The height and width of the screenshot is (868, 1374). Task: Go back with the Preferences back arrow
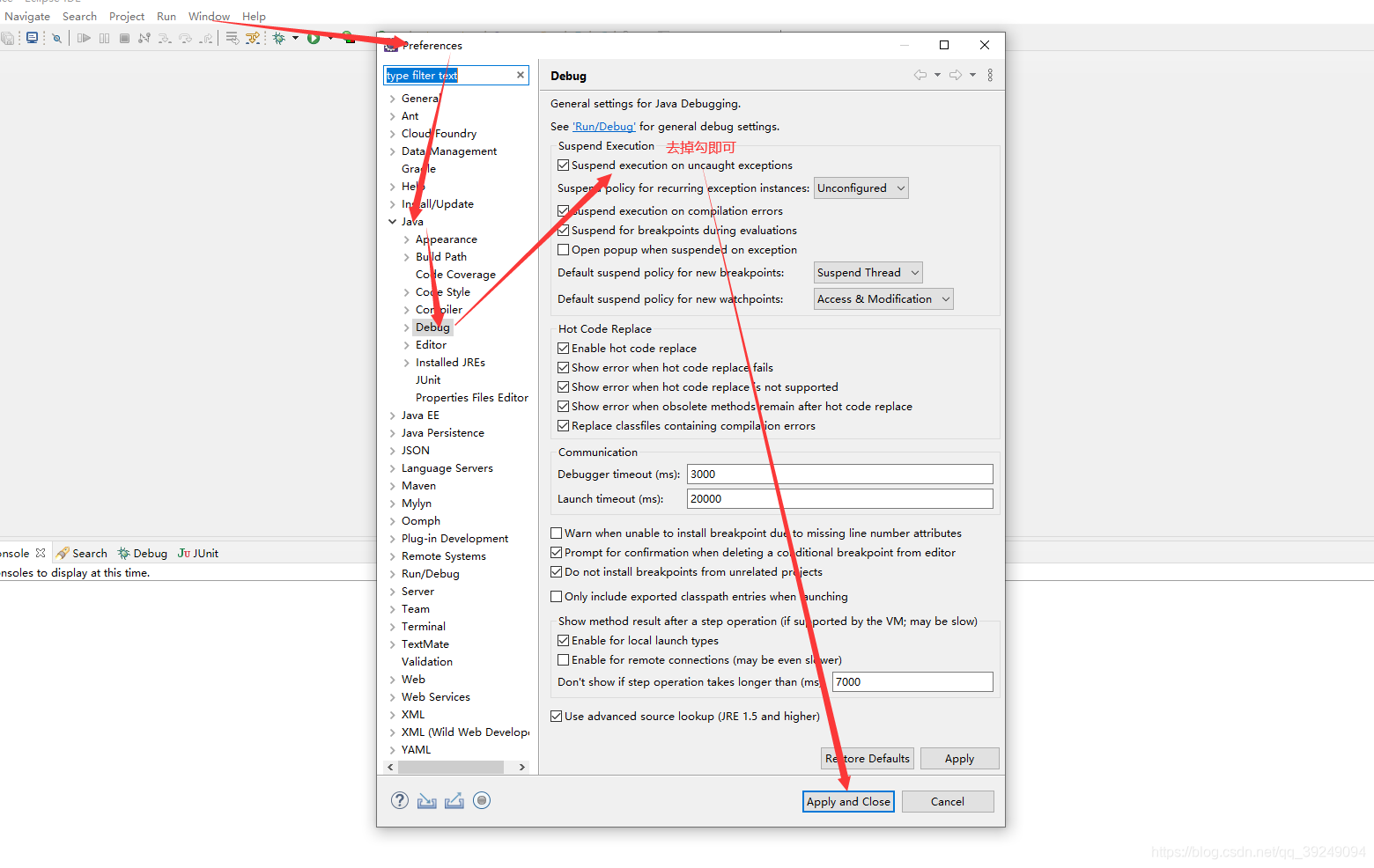[x=920, y=75]
